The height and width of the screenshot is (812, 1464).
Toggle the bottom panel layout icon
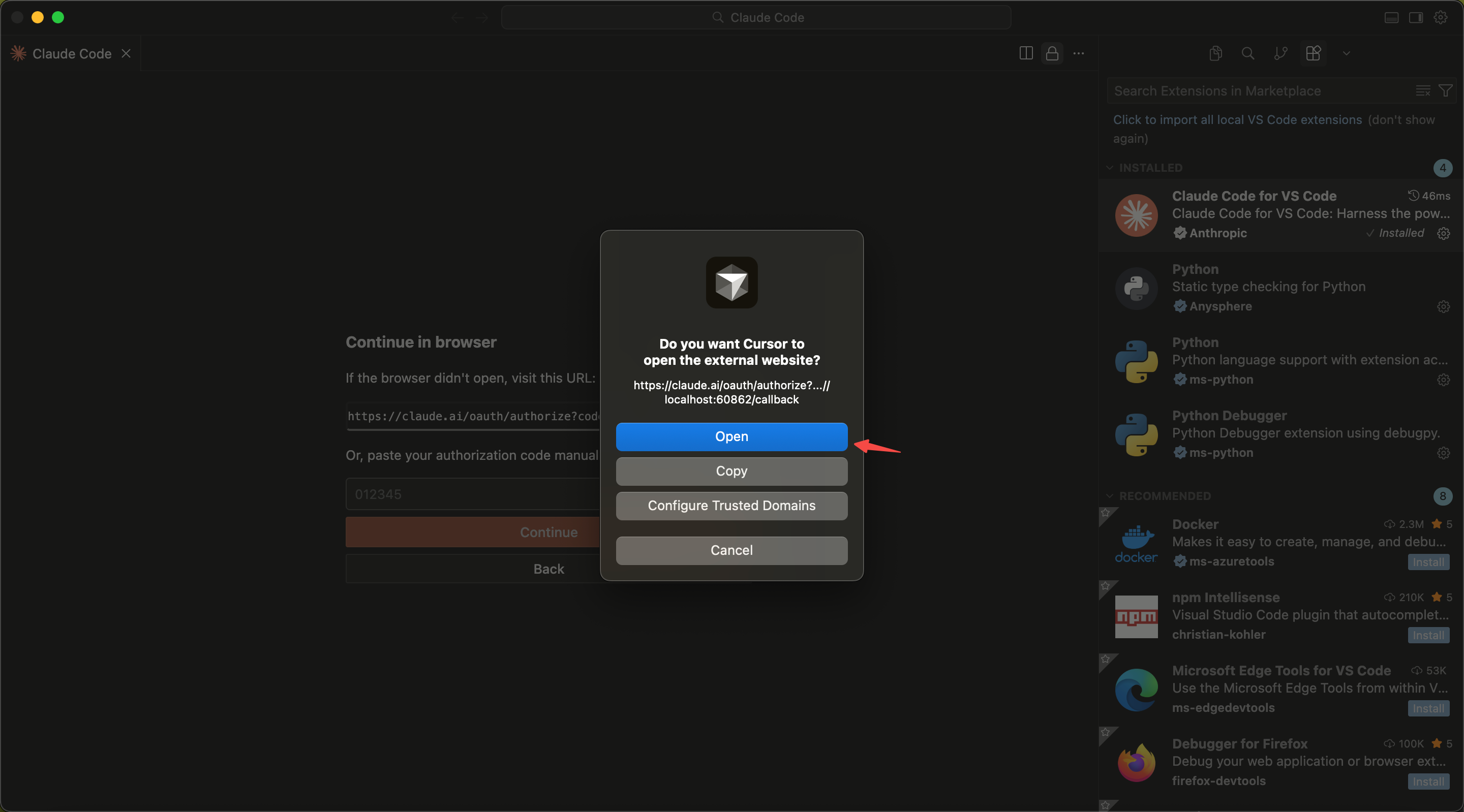click(x=1391, y=18)
